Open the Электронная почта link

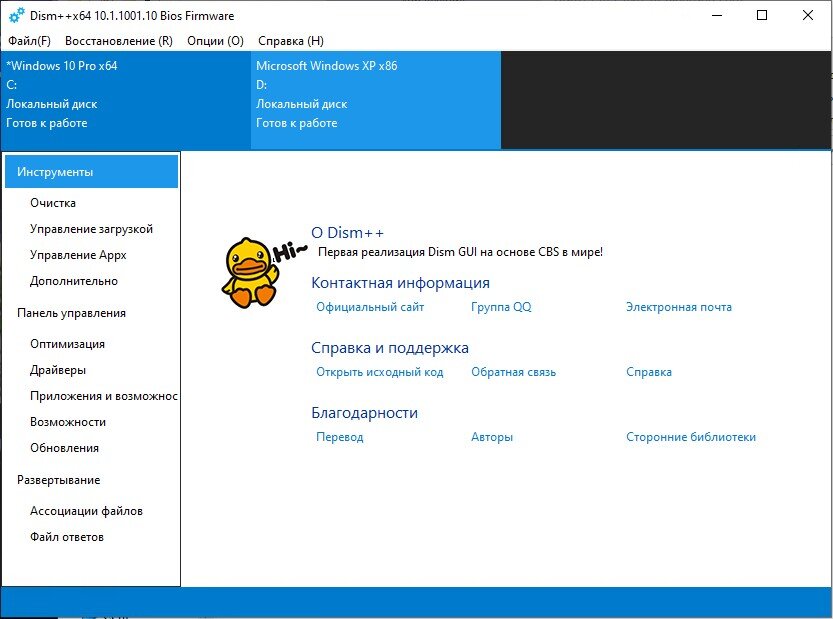[678, 307]
